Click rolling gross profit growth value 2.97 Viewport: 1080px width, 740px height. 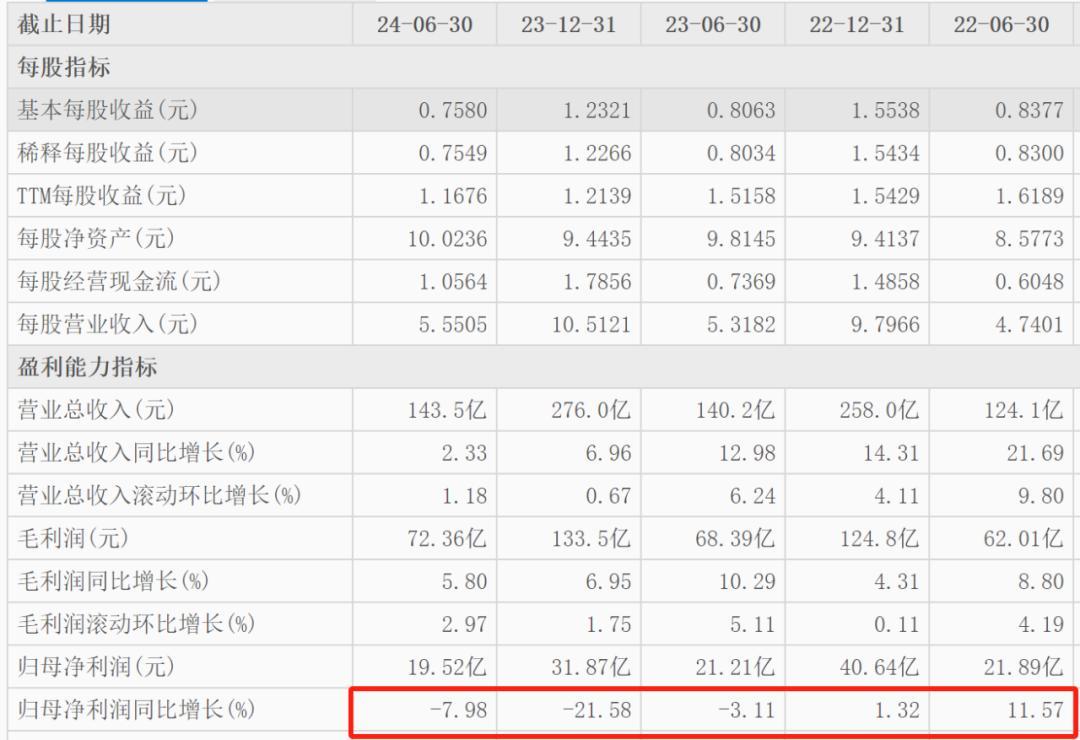[464, 624]
